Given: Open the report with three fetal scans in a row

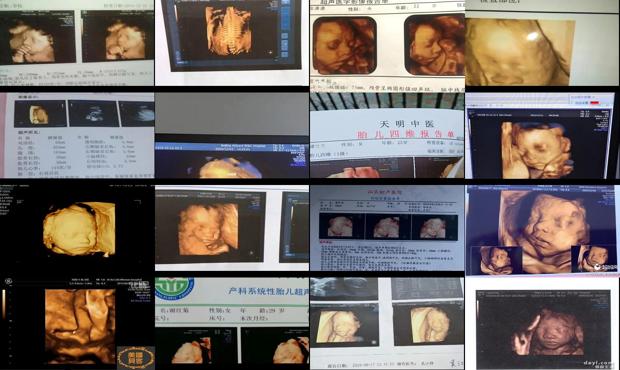Looking at the screenshot, I should pos(387,228).
